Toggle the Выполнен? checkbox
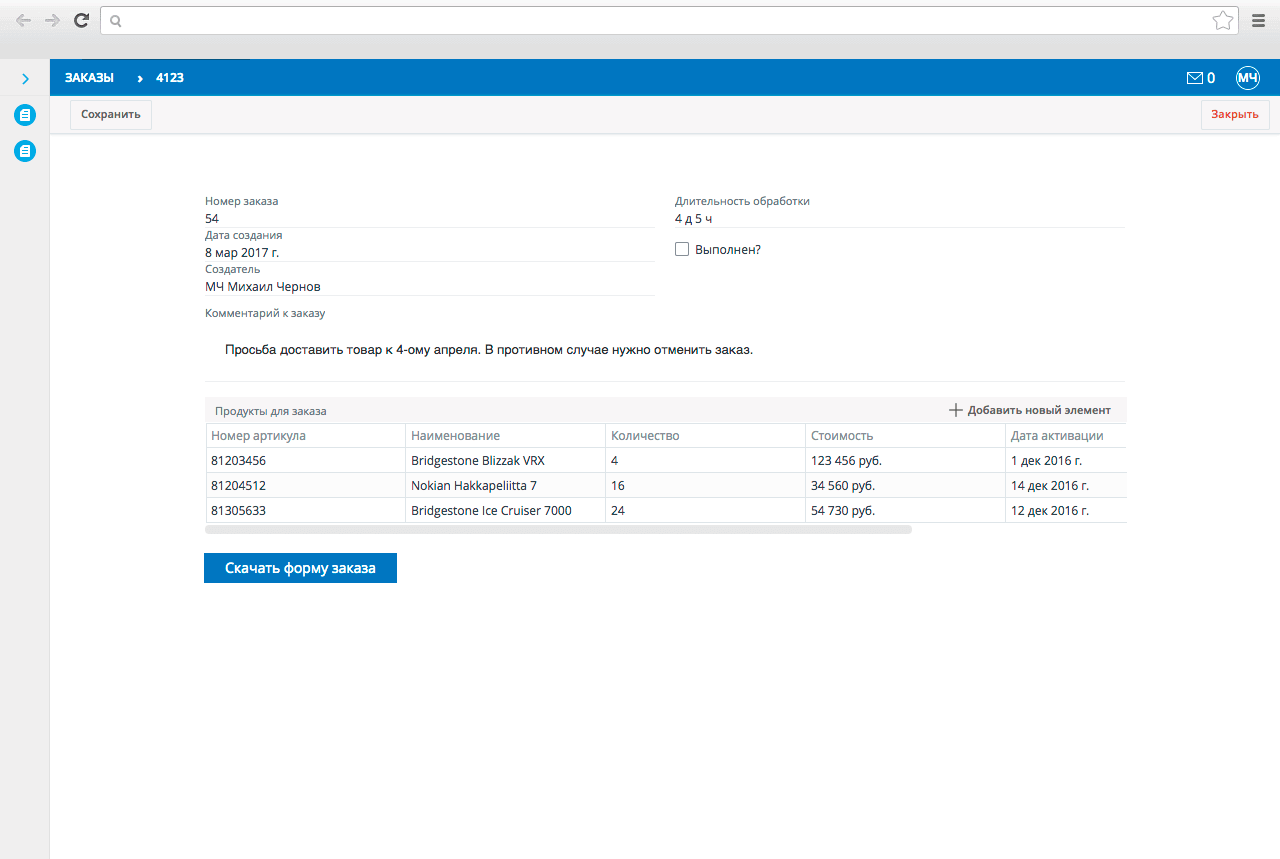The height and width of the screenshot is (859, 1280). (x=682, y=249)
